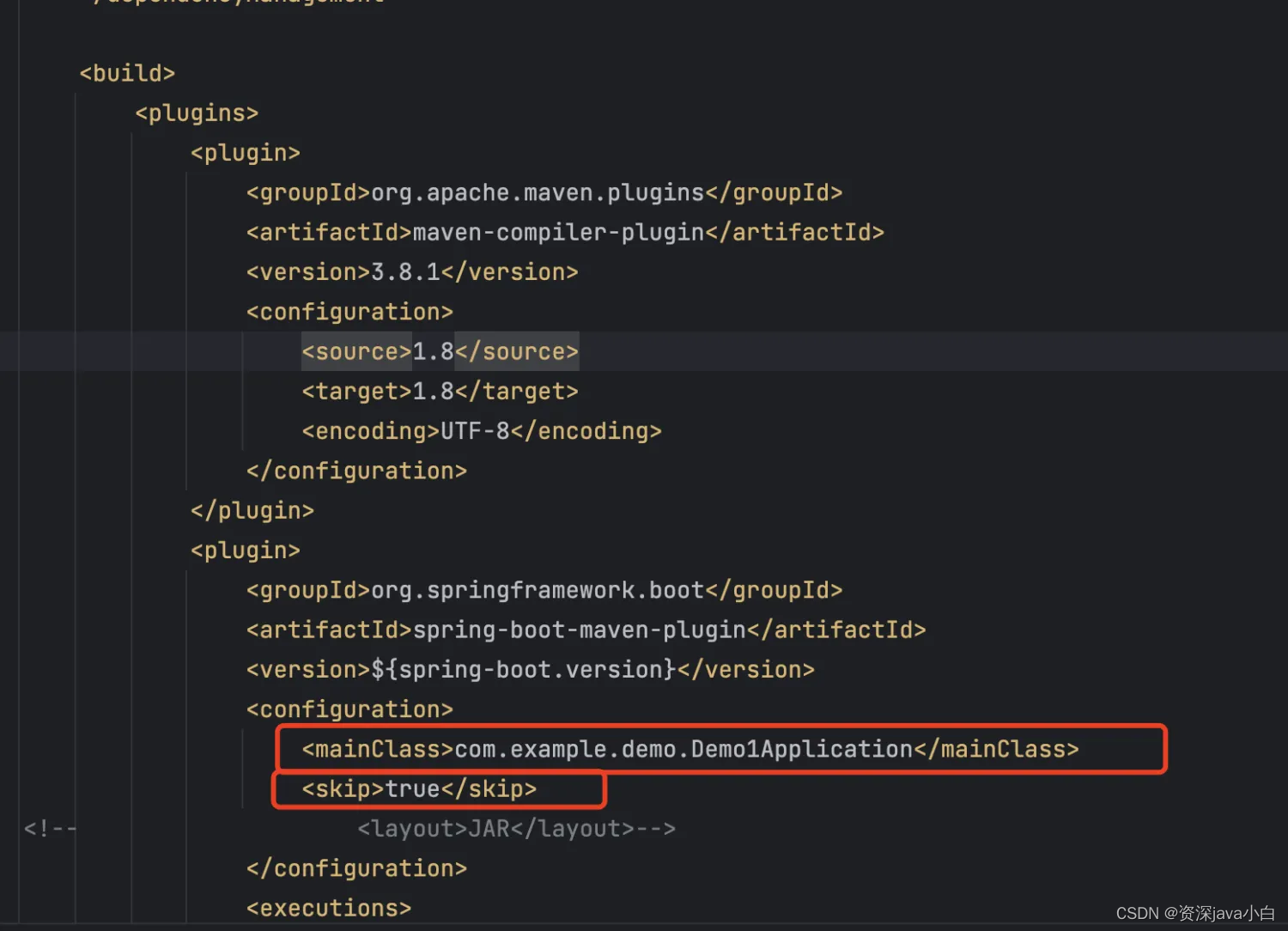Viewport: 1288px width, 931px height.
Task: Click commented-out layout JAR line
Action: click(517, 829)
